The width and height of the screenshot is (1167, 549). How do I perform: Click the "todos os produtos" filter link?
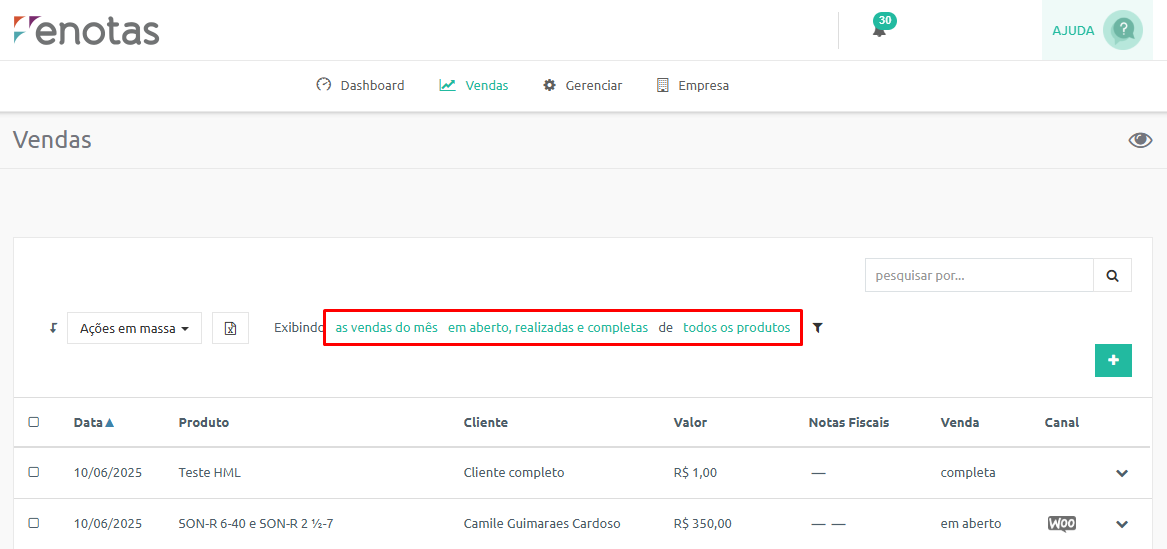pyautogui.click(x=737, y=327)
